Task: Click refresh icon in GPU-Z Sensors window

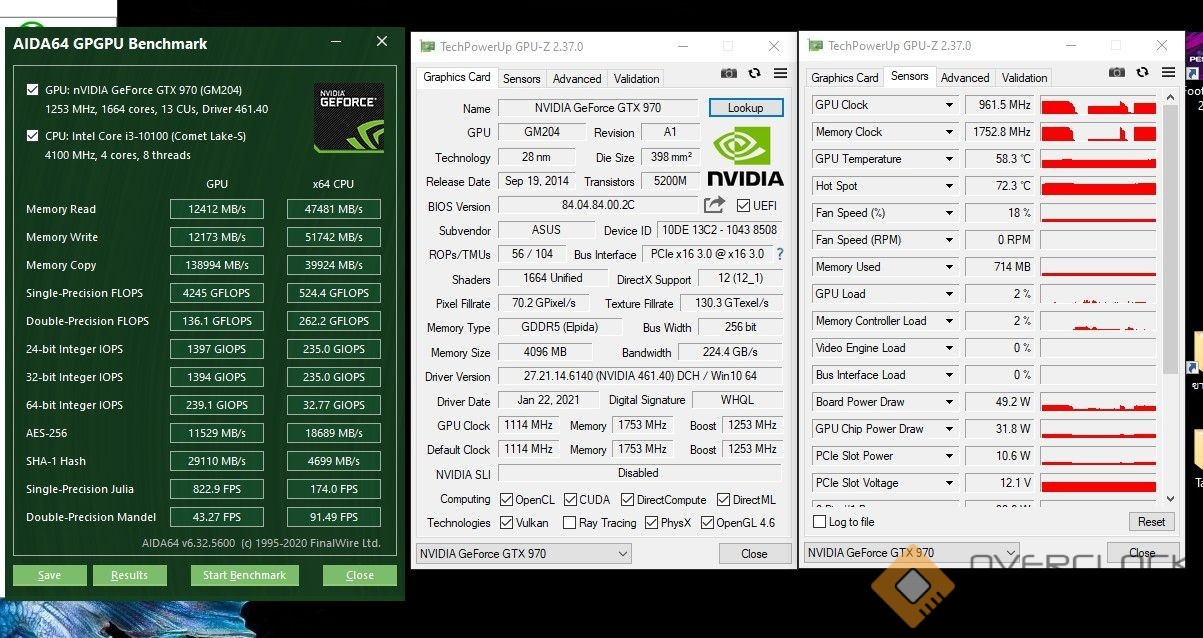Action: click(x=1142, y=72)
